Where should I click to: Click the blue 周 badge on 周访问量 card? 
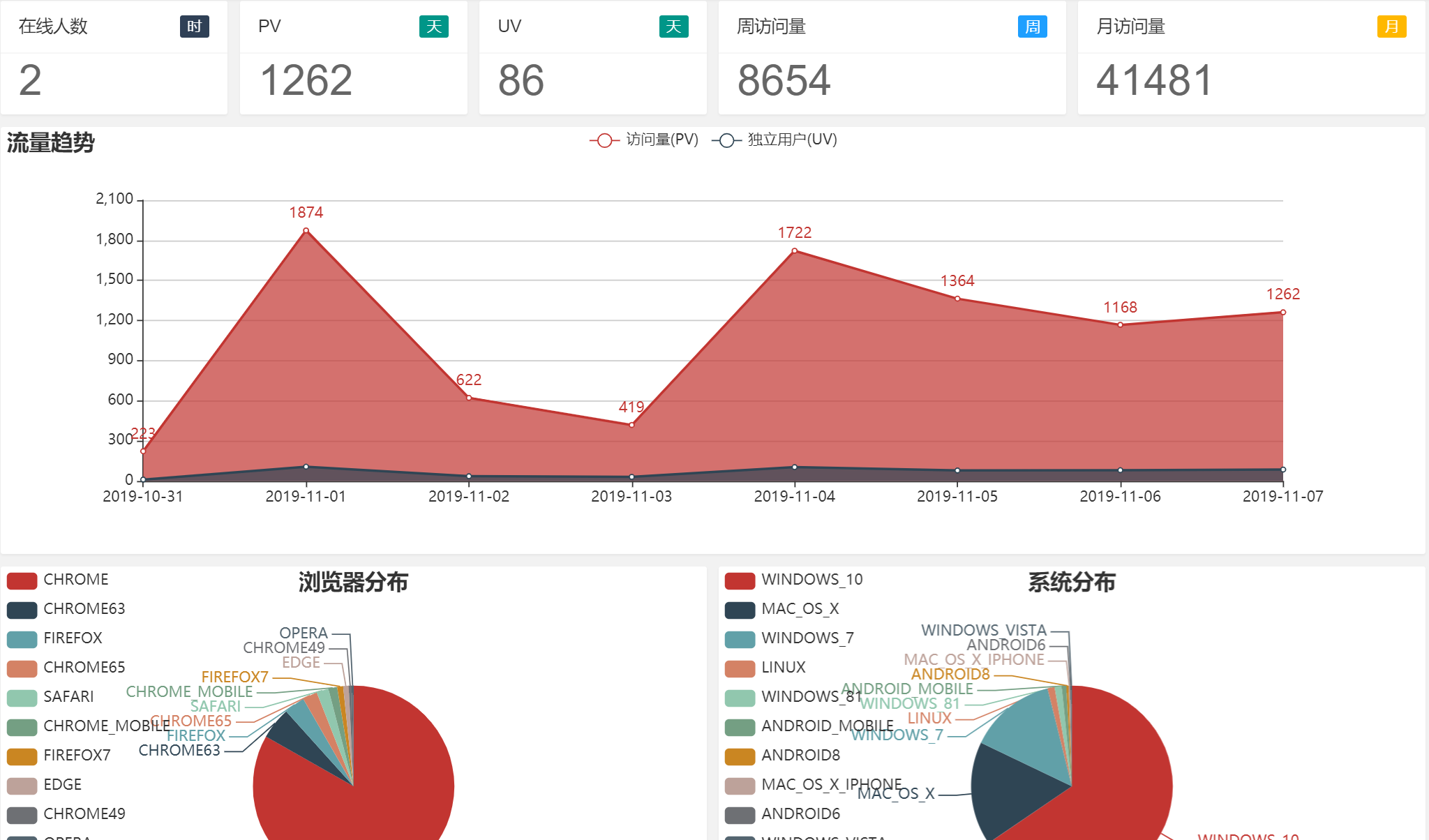1032,27
